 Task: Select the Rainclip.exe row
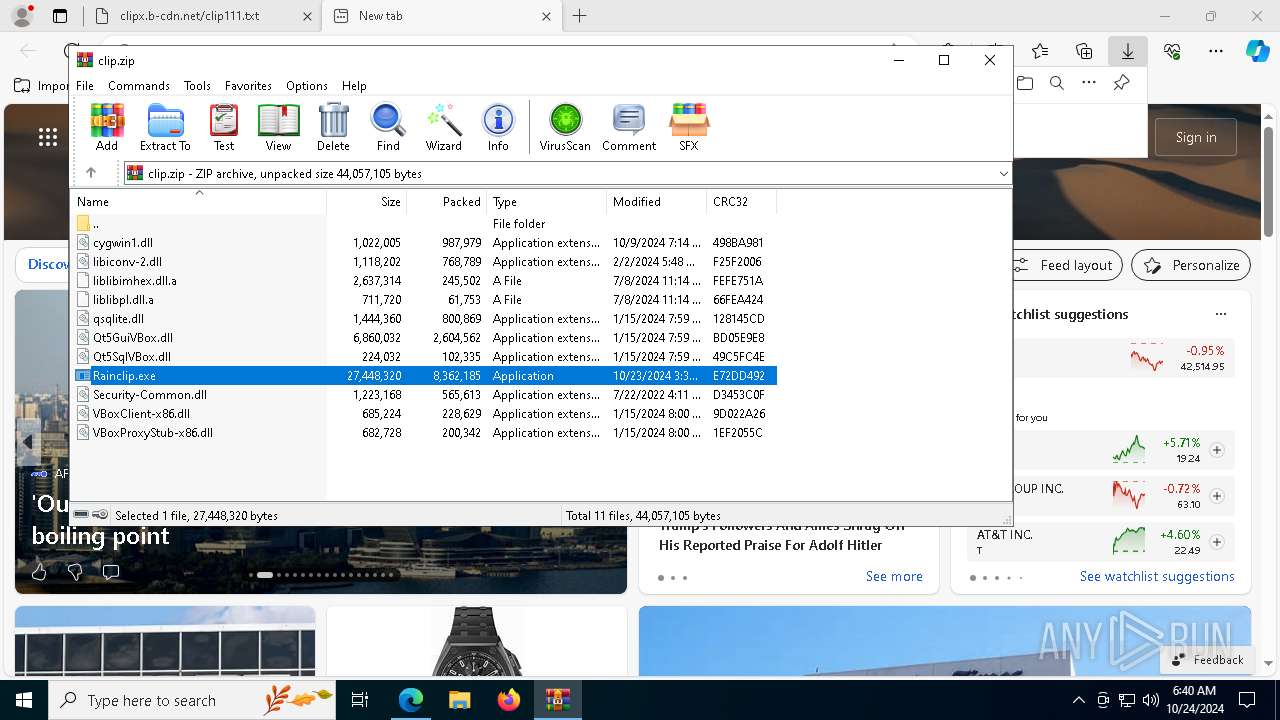pos(425,376)
